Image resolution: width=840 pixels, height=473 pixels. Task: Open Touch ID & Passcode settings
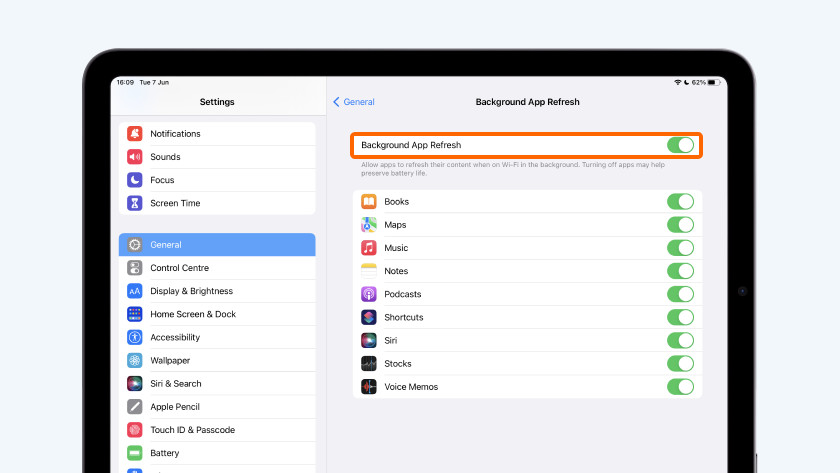pos(192,430)
